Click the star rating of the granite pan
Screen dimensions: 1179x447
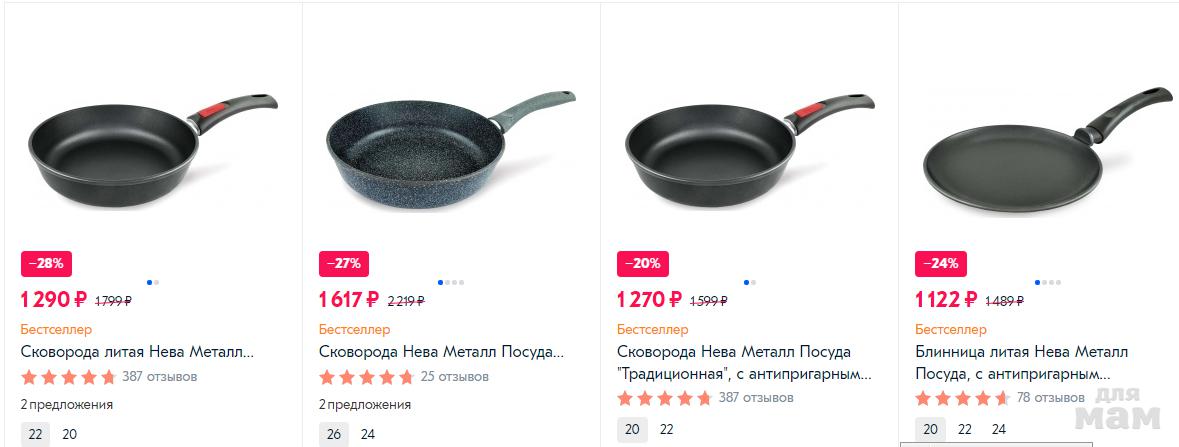(x=366, y=378)
